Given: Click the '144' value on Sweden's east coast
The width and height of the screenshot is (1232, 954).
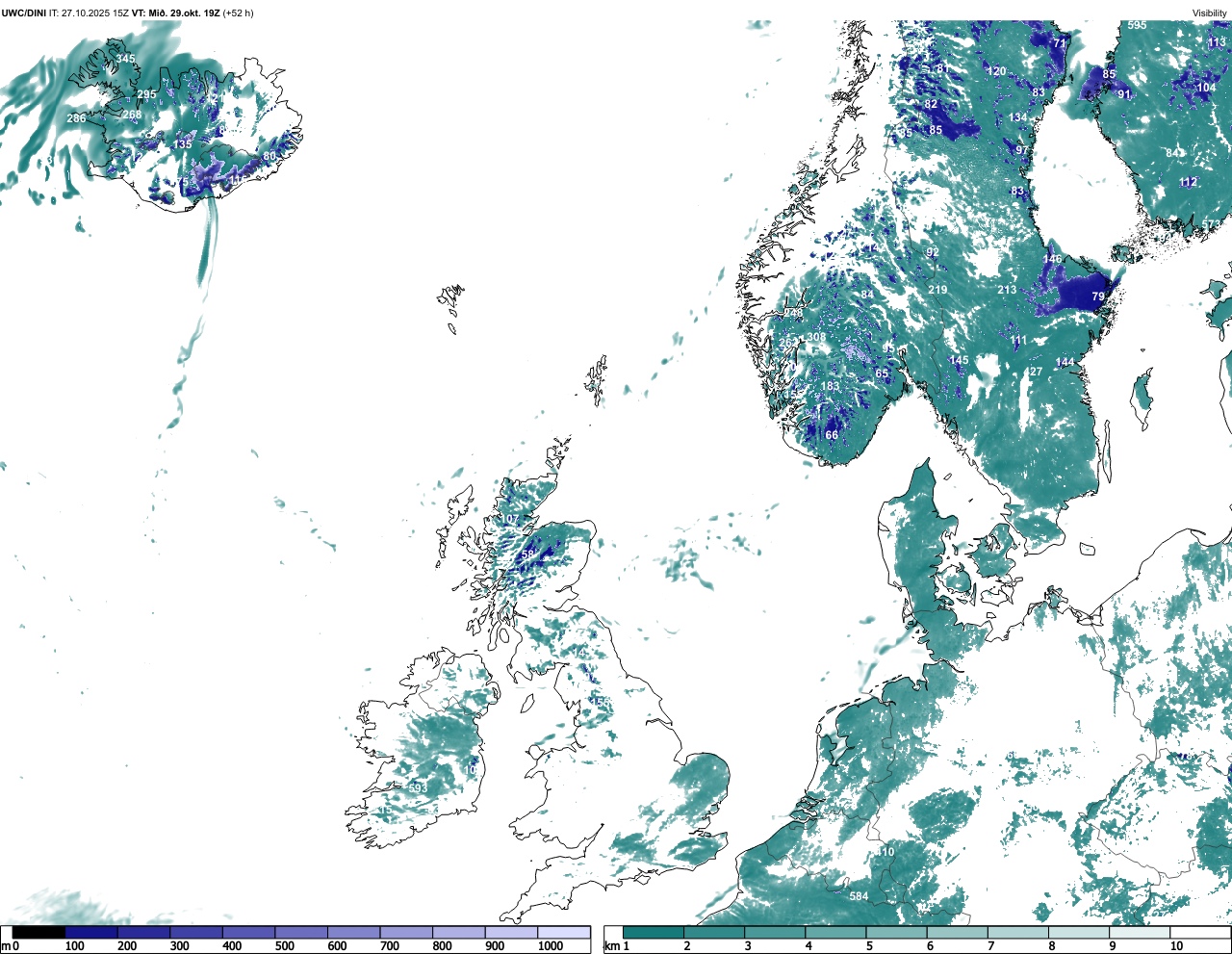Looking at the screenshot, I should (1065, 364).
